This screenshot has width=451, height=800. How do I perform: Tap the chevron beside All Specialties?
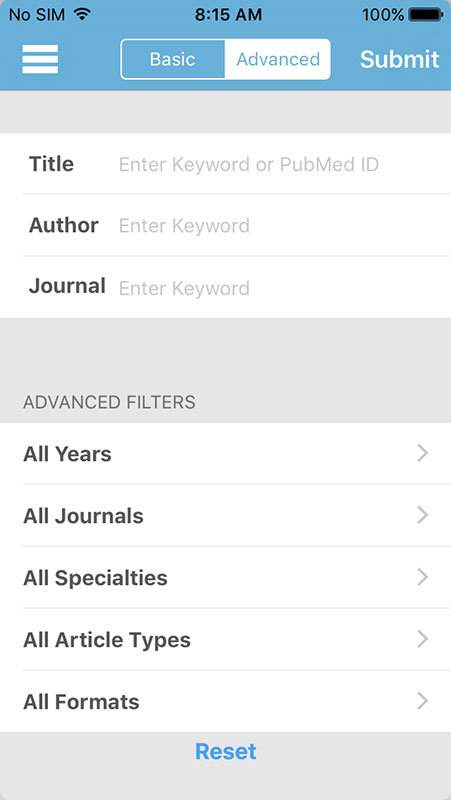[422, 577]
